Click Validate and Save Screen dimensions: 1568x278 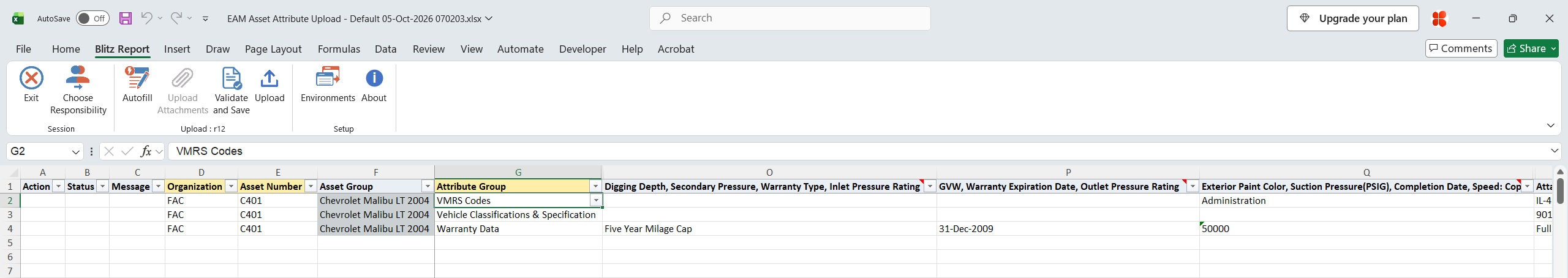click(232, 91)
